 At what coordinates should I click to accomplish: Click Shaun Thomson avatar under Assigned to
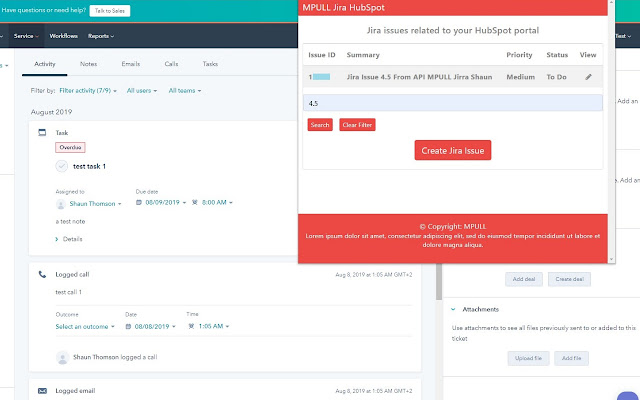point(60,204)
